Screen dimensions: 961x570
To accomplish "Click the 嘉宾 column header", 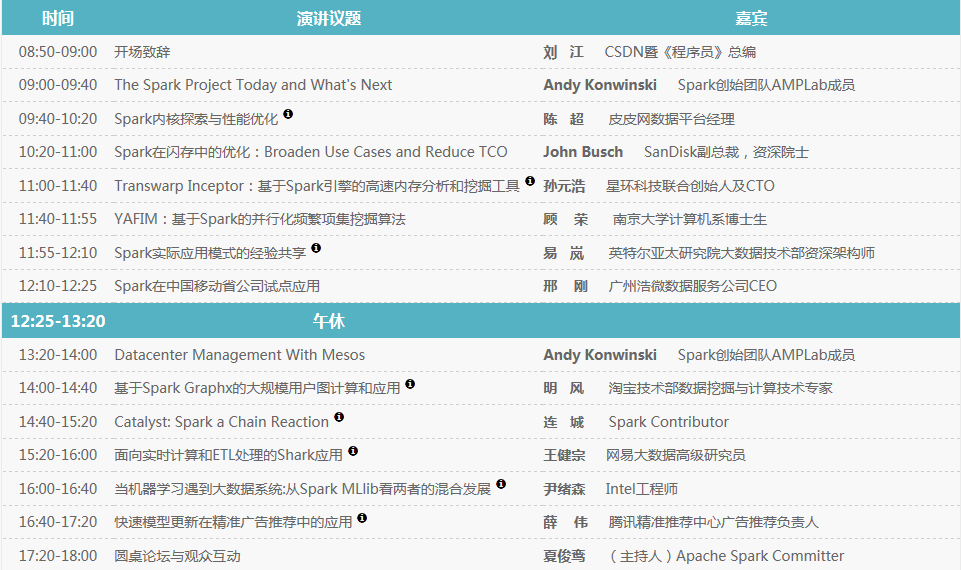I will 751,18.
